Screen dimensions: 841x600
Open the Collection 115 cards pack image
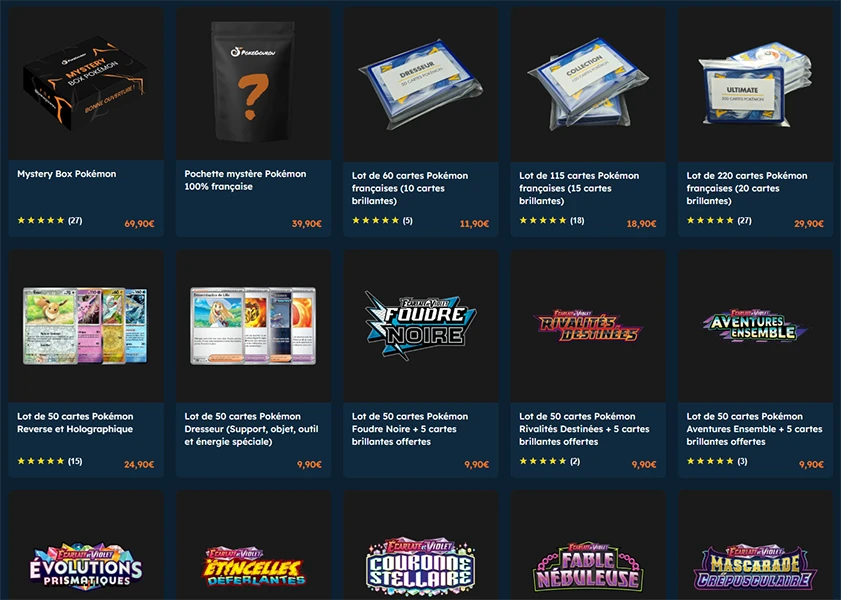click(588, 84)
